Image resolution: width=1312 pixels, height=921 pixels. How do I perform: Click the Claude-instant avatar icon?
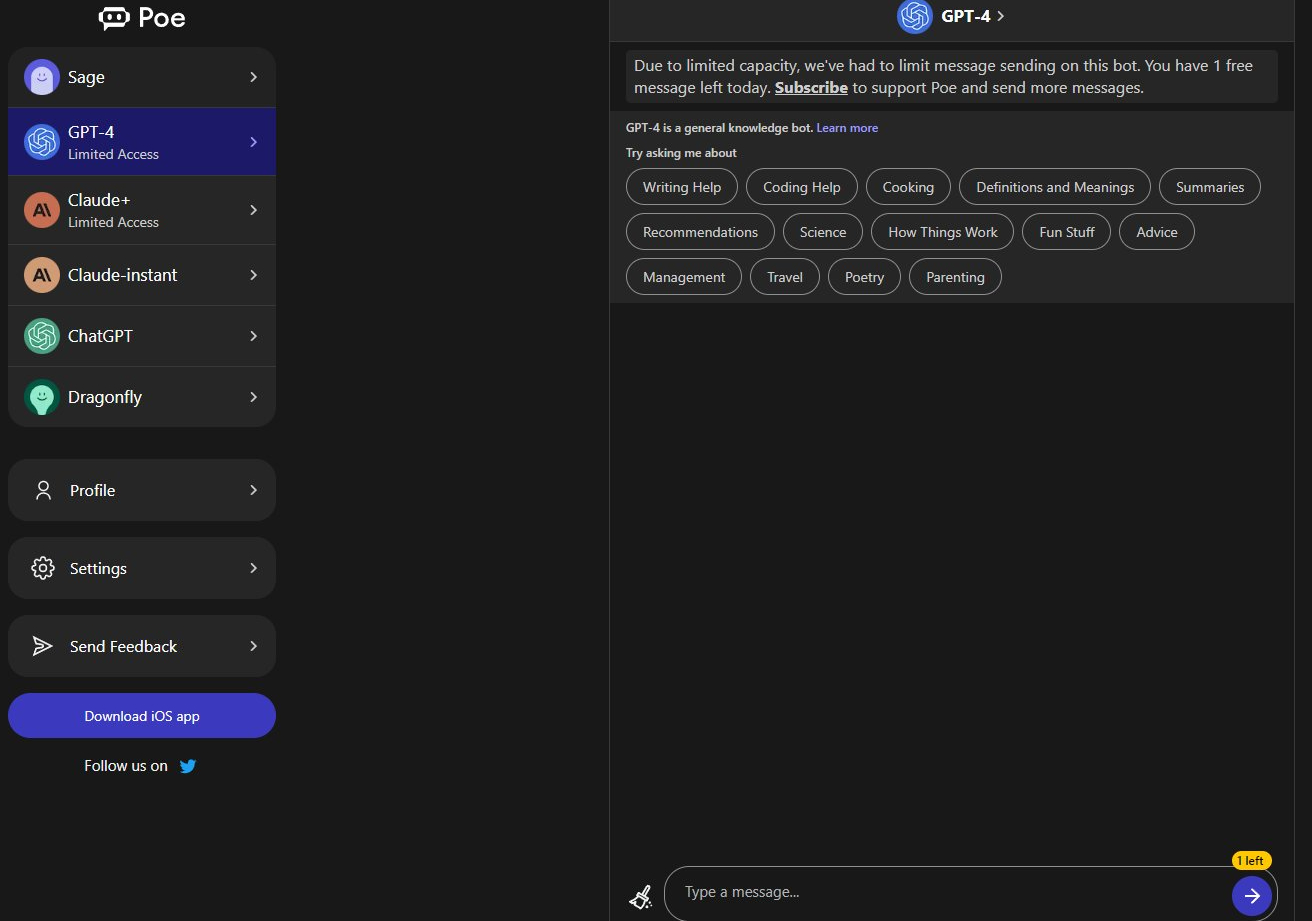click(x=42, y=275)
